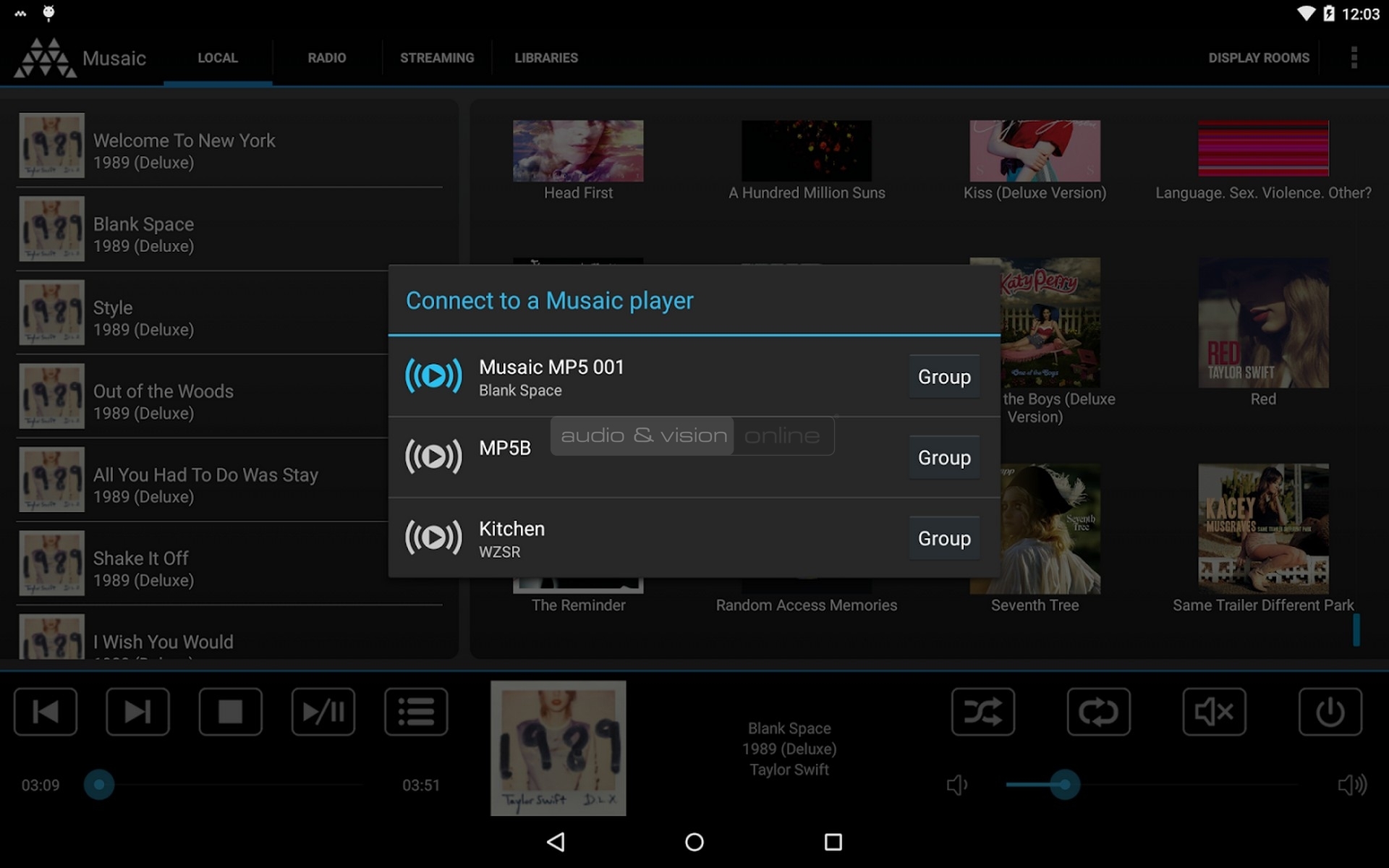
Task: Toggle repeat mode
Action: [1098, 712]
